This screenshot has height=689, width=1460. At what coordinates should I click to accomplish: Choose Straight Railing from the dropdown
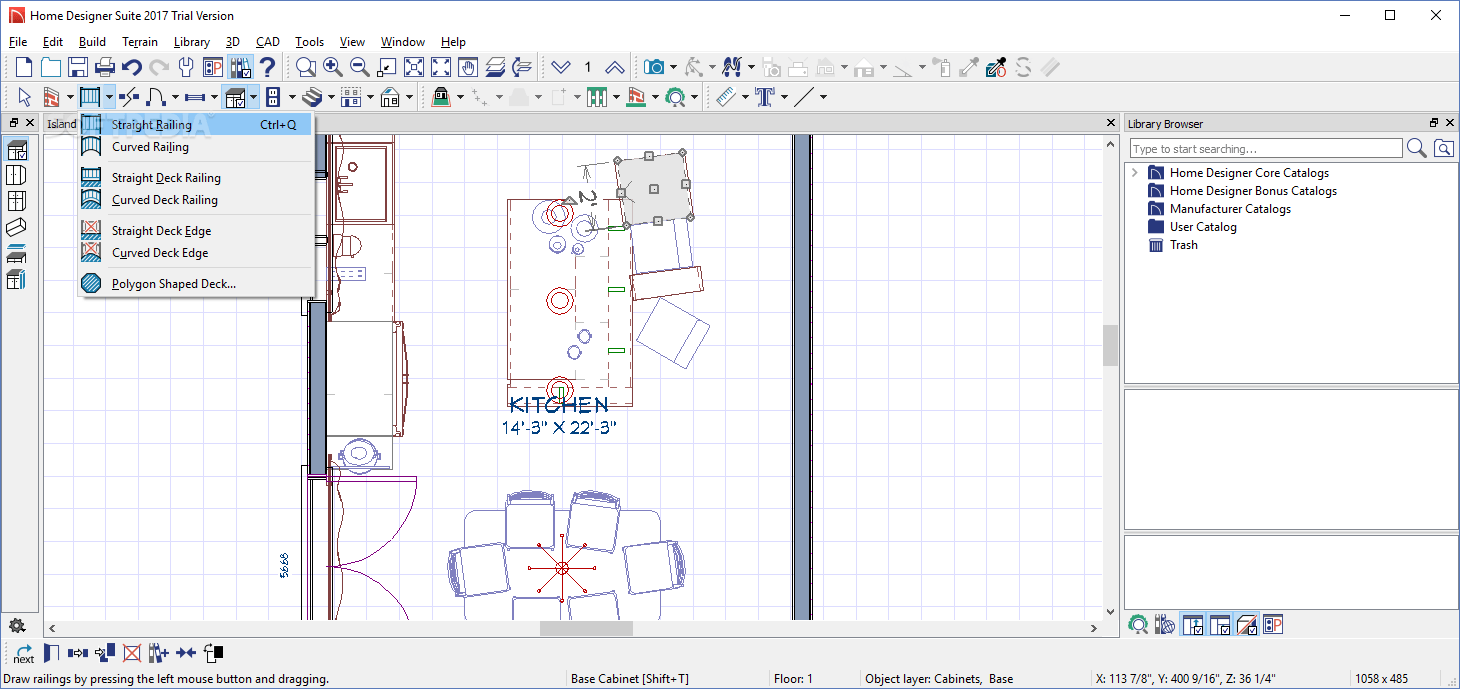pyautogui.click(x=196, y=125)
